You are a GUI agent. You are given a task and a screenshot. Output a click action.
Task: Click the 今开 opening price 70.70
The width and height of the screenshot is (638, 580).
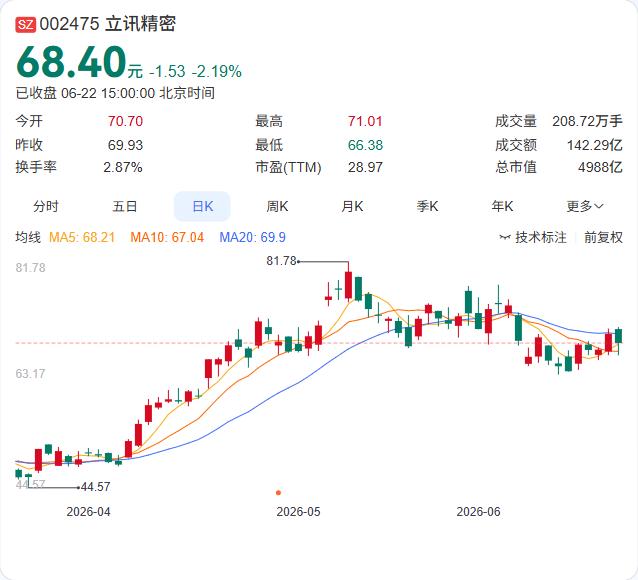coord(125,121)
